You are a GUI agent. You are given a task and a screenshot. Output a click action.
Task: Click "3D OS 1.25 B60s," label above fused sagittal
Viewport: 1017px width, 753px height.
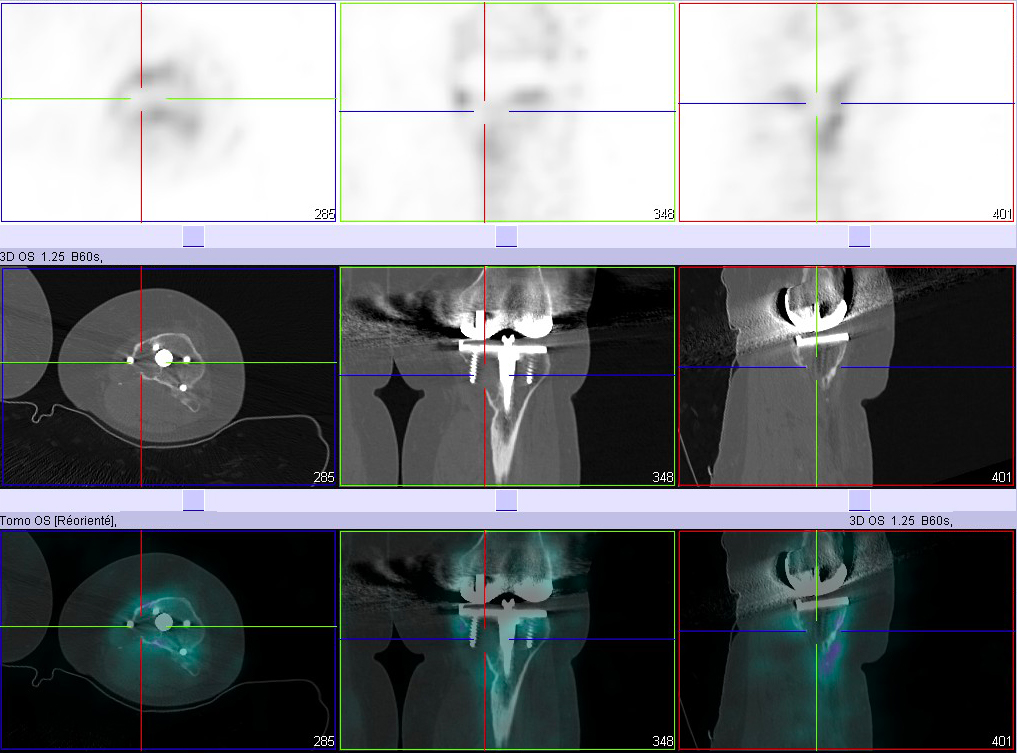(x=901, y=520)
